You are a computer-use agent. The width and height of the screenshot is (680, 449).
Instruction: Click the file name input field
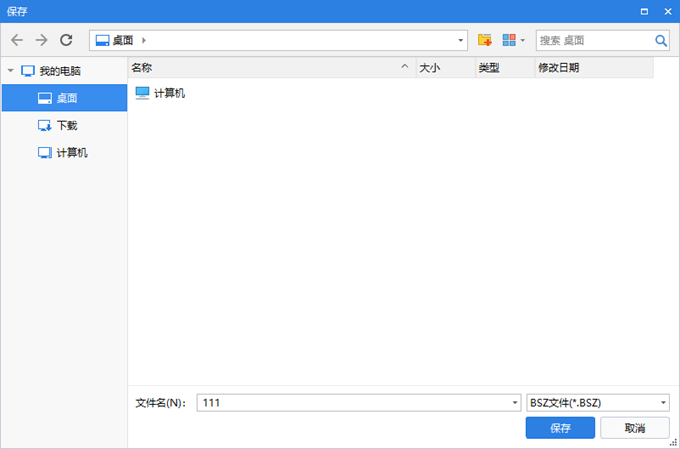coord(350,402)
